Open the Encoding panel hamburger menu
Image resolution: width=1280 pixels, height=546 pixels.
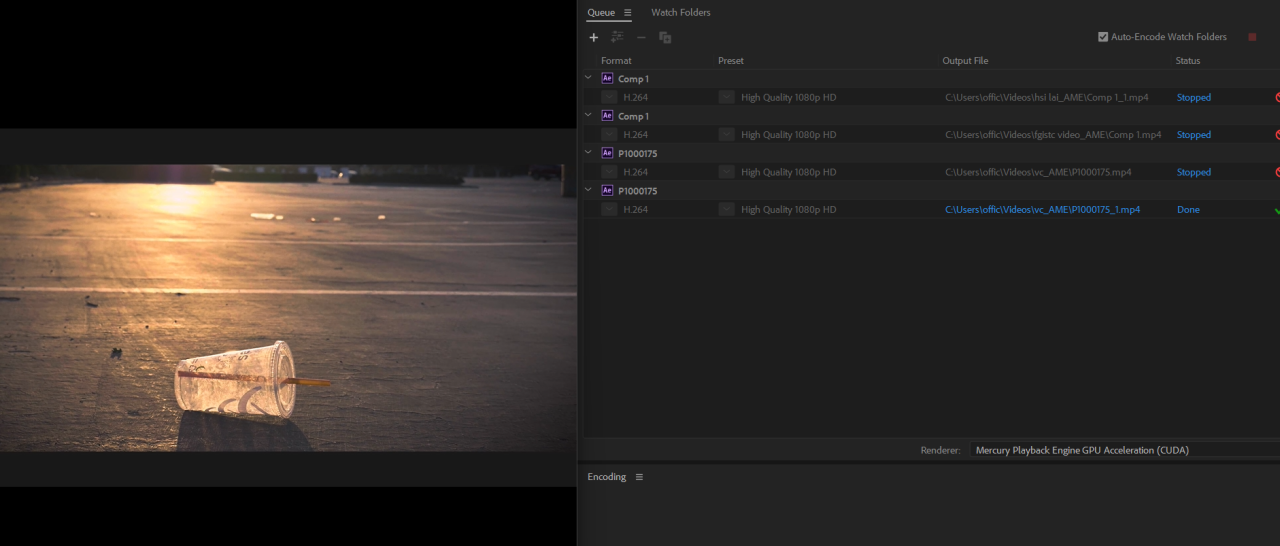639,477
